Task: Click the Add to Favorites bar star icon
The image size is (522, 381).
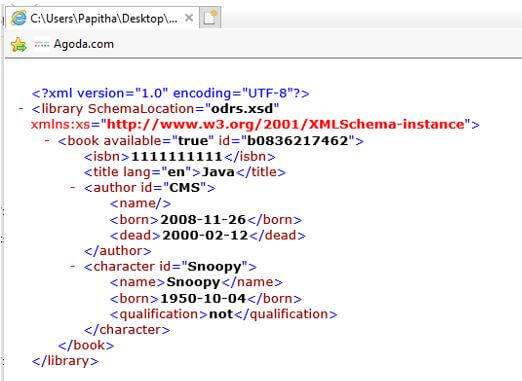Action: coord(19,45)
